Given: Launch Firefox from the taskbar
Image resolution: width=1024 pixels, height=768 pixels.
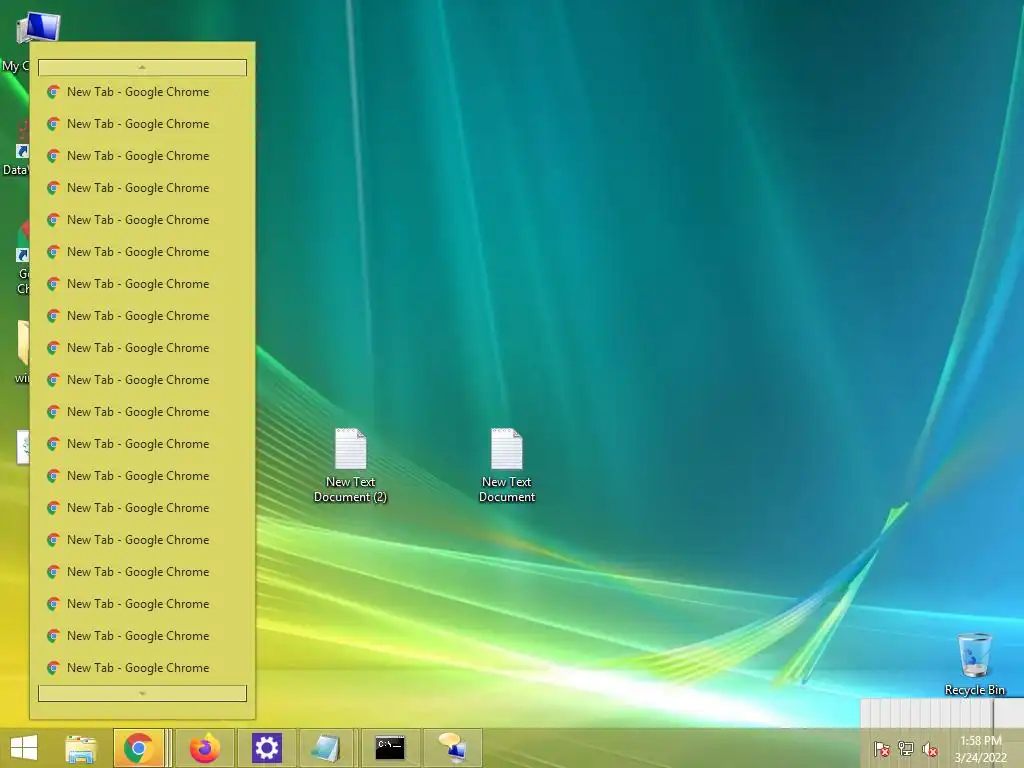Looking at the screenshot, I should [204, 748].
